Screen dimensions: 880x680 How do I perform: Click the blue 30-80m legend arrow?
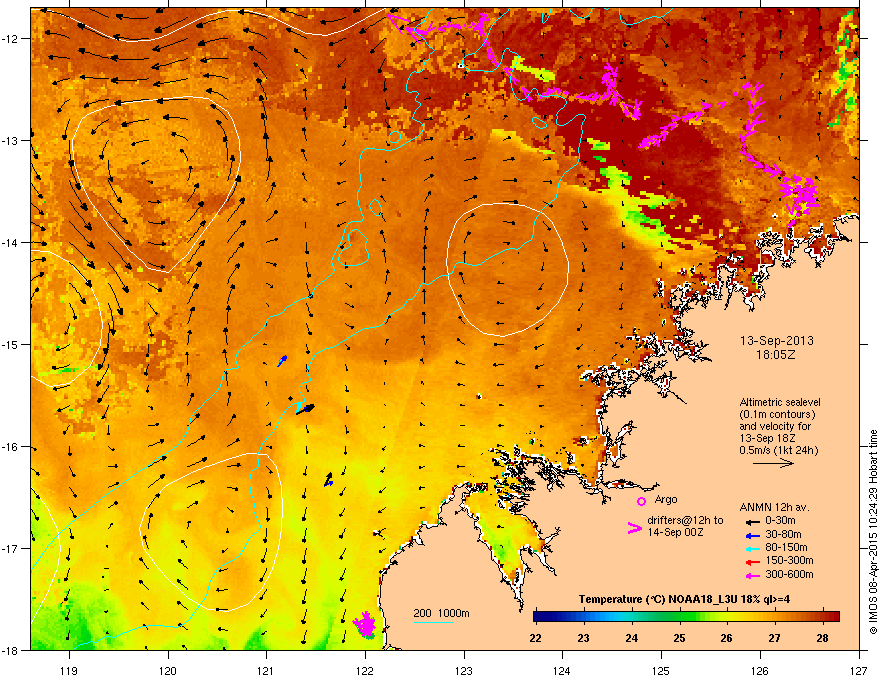click(753, 536)
